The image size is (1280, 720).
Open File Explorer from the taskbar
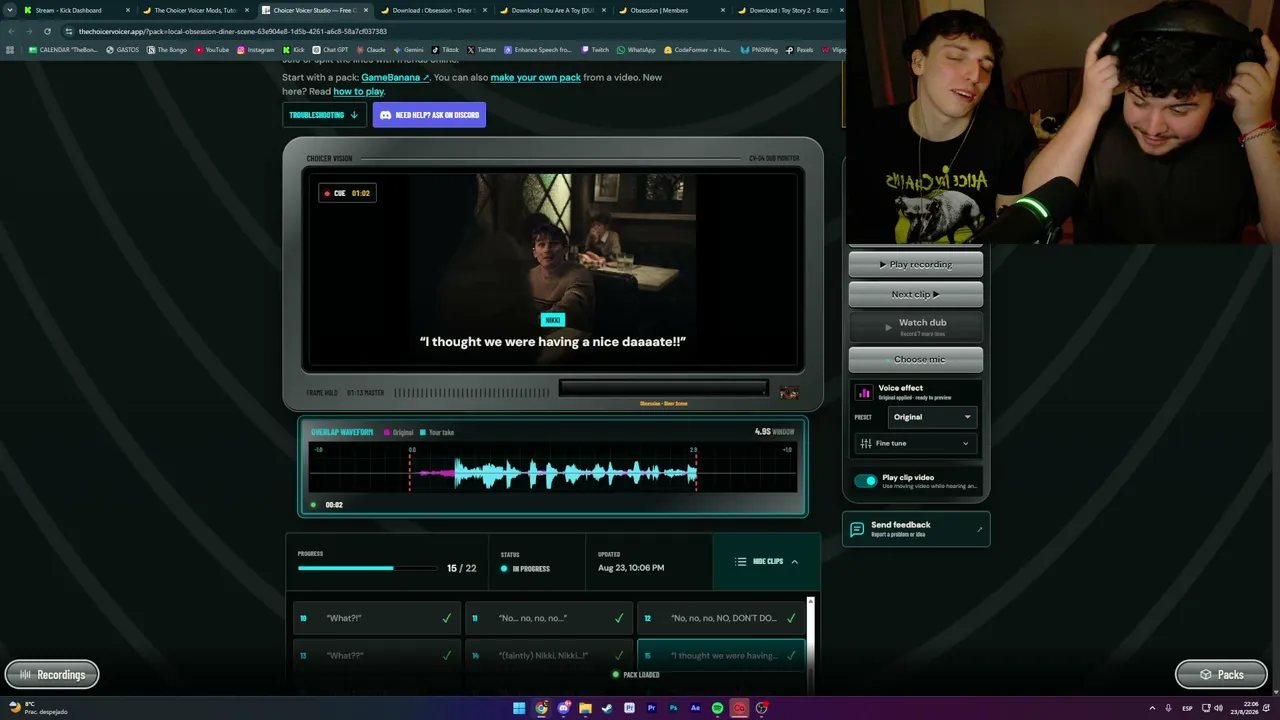[585, 708]
